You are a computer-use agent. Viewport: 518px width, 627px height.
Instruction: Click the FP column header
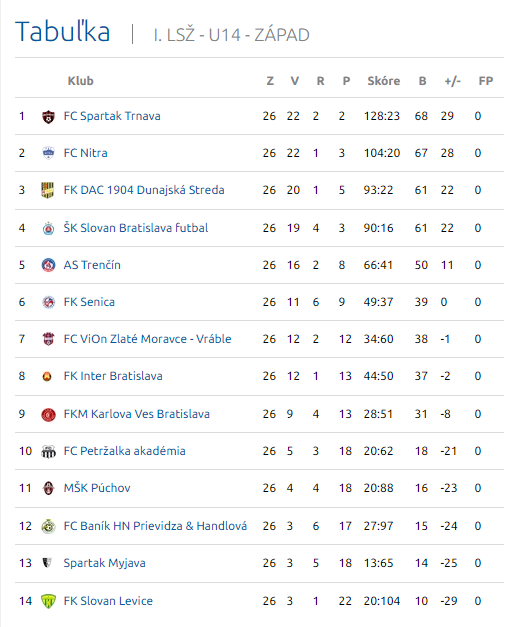point(486,81)
